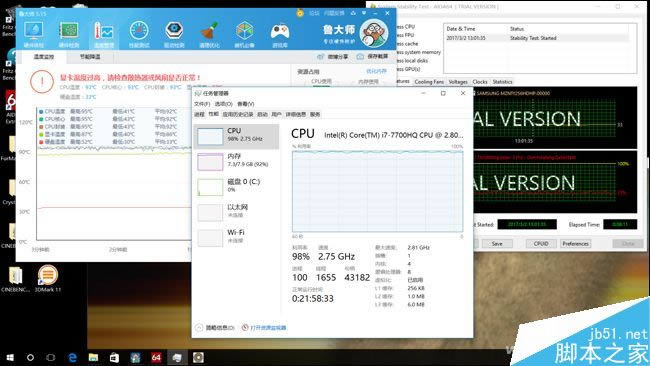Viewport: 650px width, 366px height.
Task: Toggle the green 显卡温度 legend square
Action: pos(41,134)
